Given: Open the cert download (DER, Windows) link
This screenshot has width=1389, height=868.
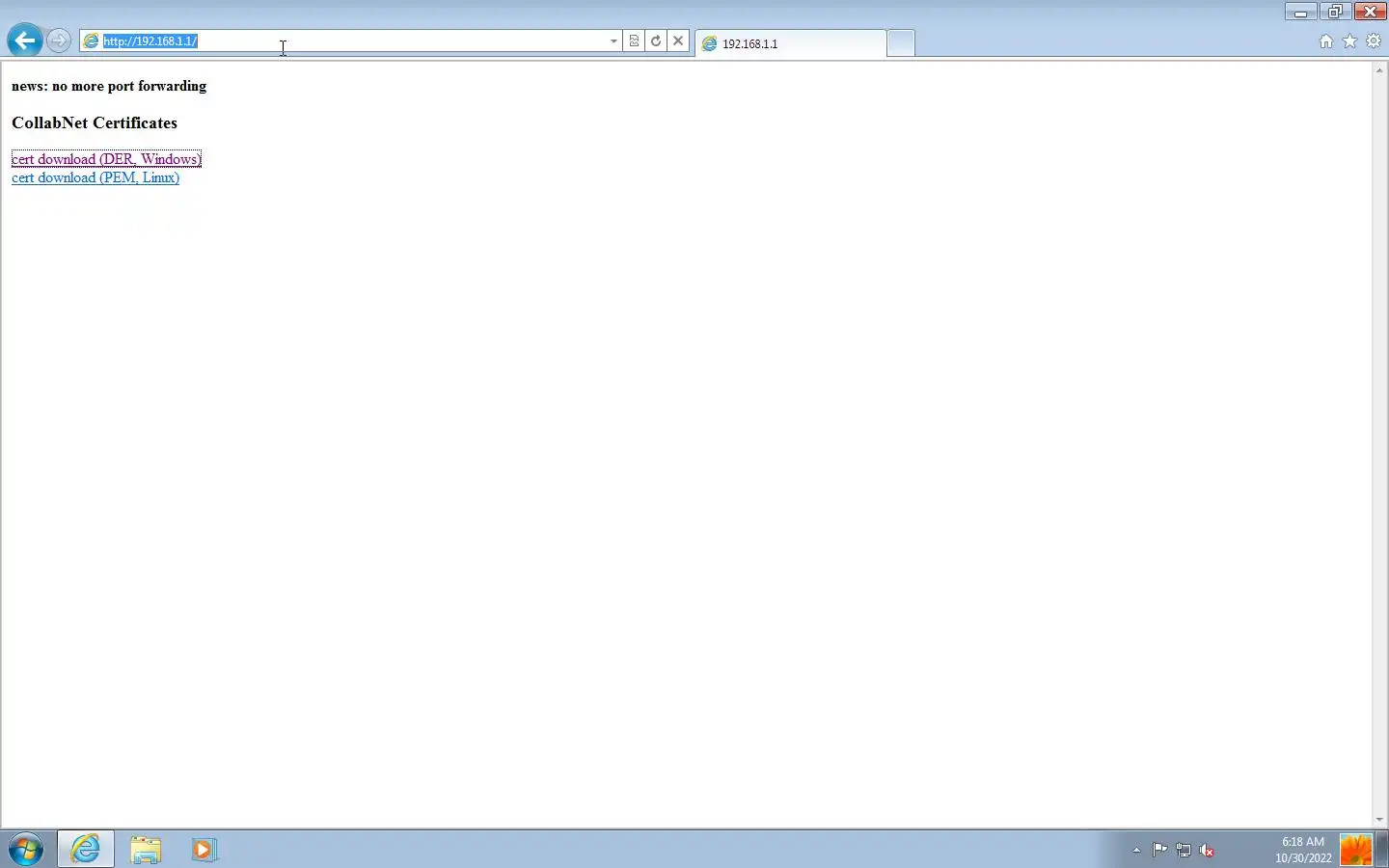Looking at the screenshot, I should point(106,159).
